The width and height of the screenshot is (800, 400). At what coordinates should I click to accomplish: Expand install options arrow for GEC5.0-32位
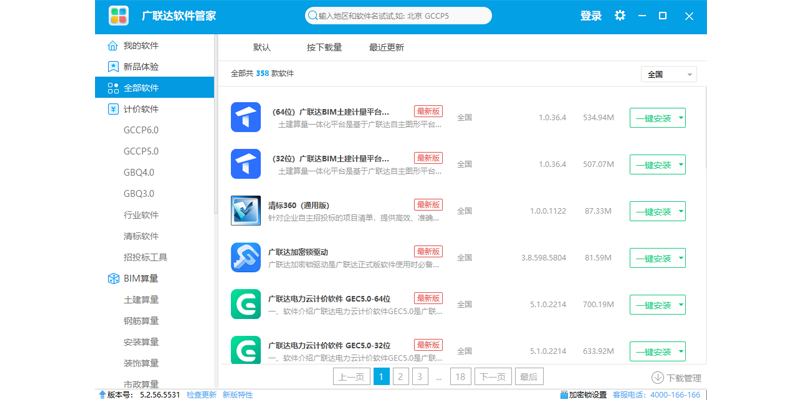tap(681, 352)
